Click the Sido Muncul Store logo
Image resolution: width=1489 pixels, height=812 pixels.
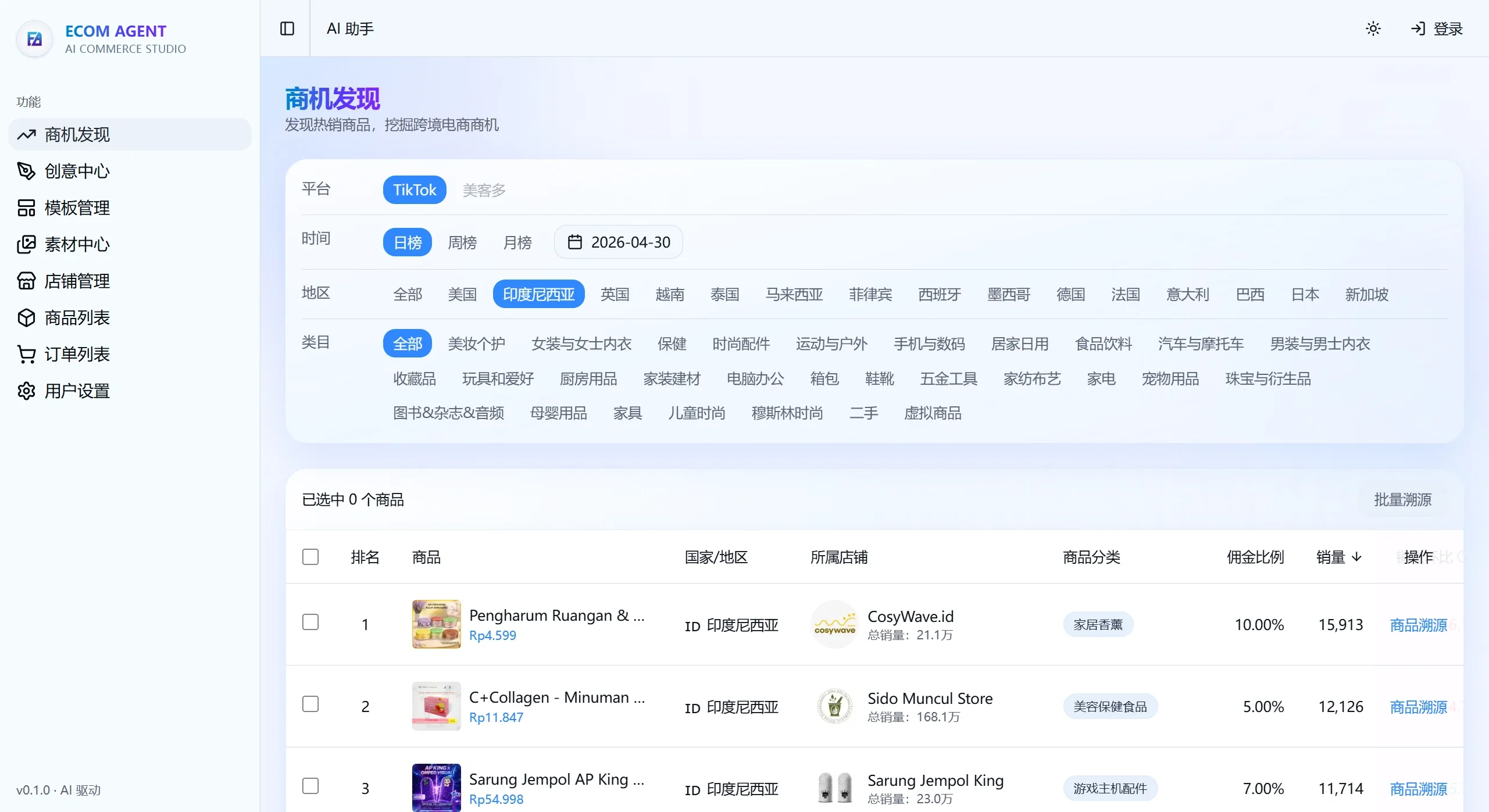[834, 706]
